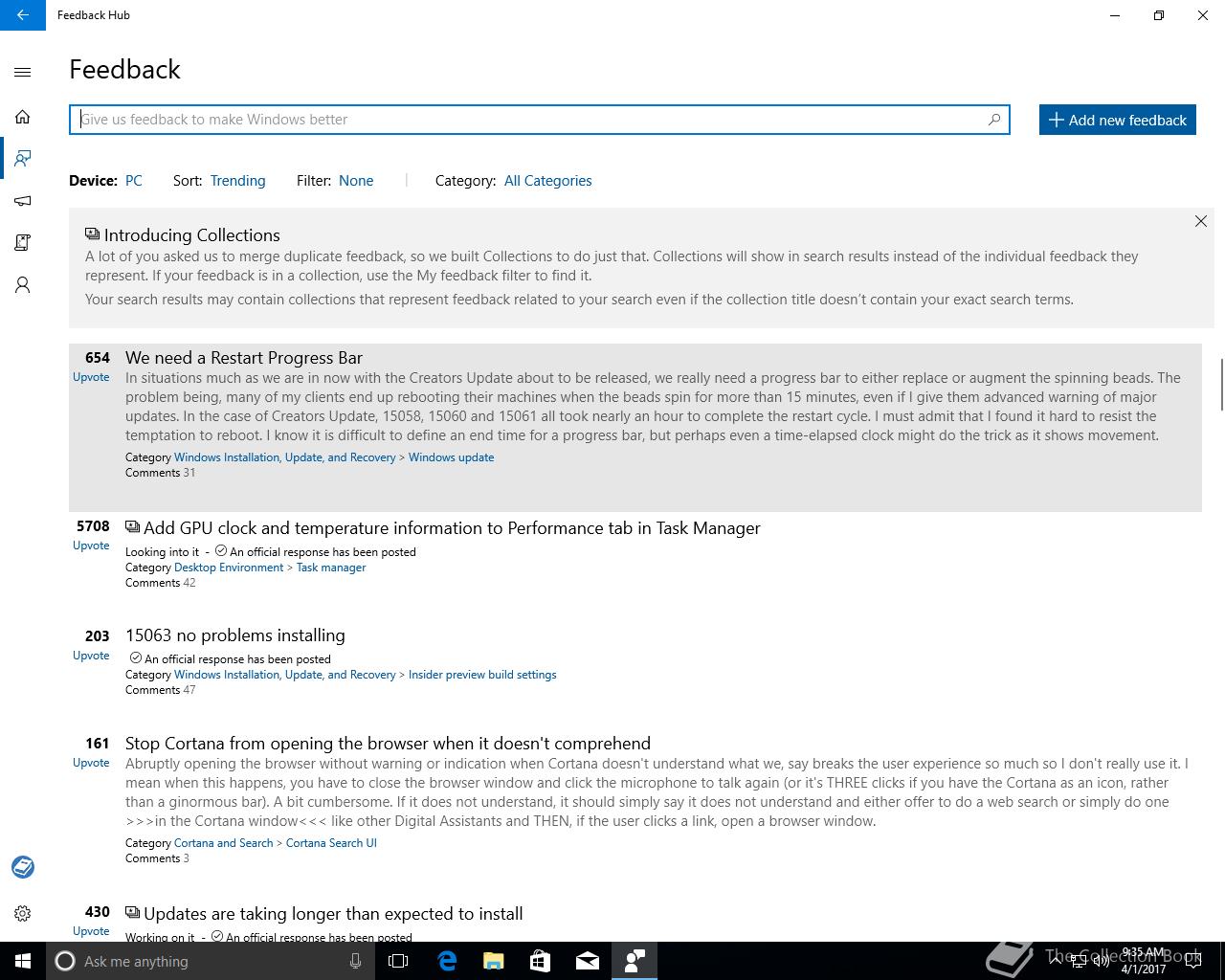Viewport: 1225px width, 980px height.
Task: Click 'Insider preview build settings' link
Action: pos(482,675)
